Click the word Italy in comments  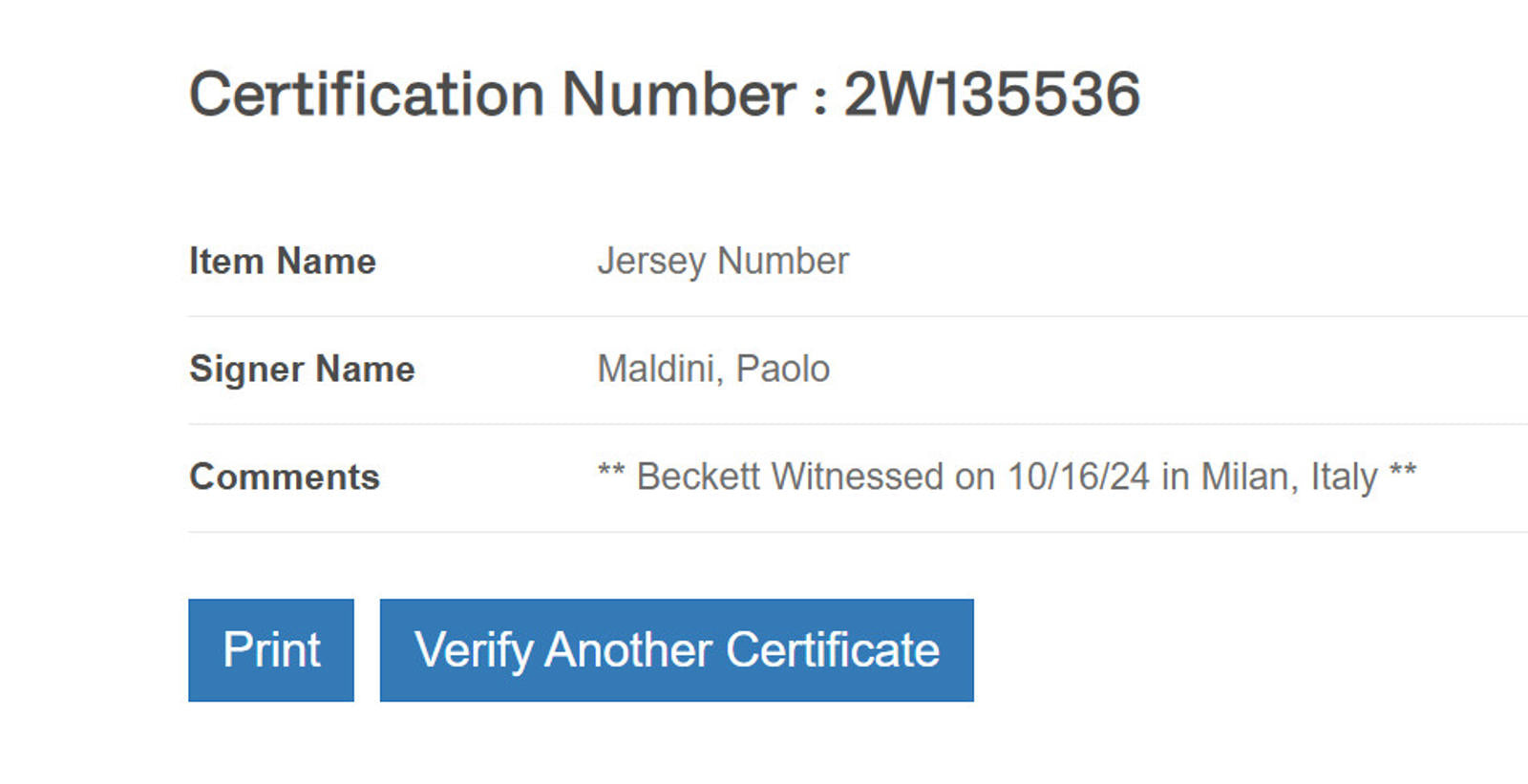(1344, 477)
